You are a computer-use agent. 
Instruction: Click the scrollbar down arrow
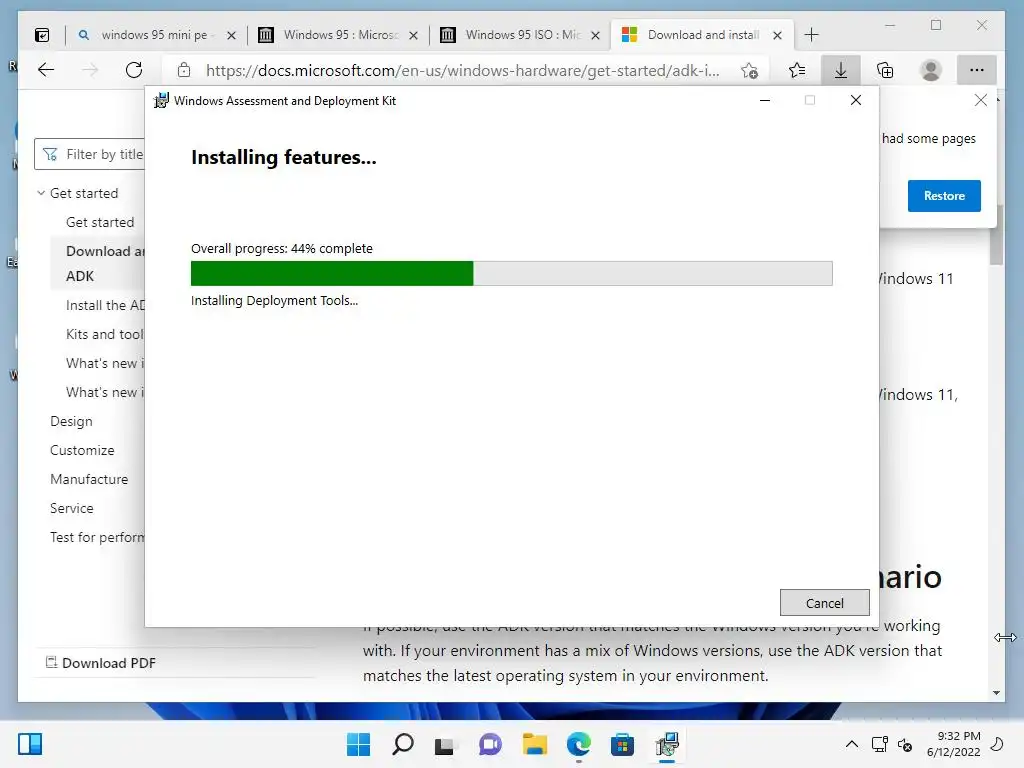[996, 692]
